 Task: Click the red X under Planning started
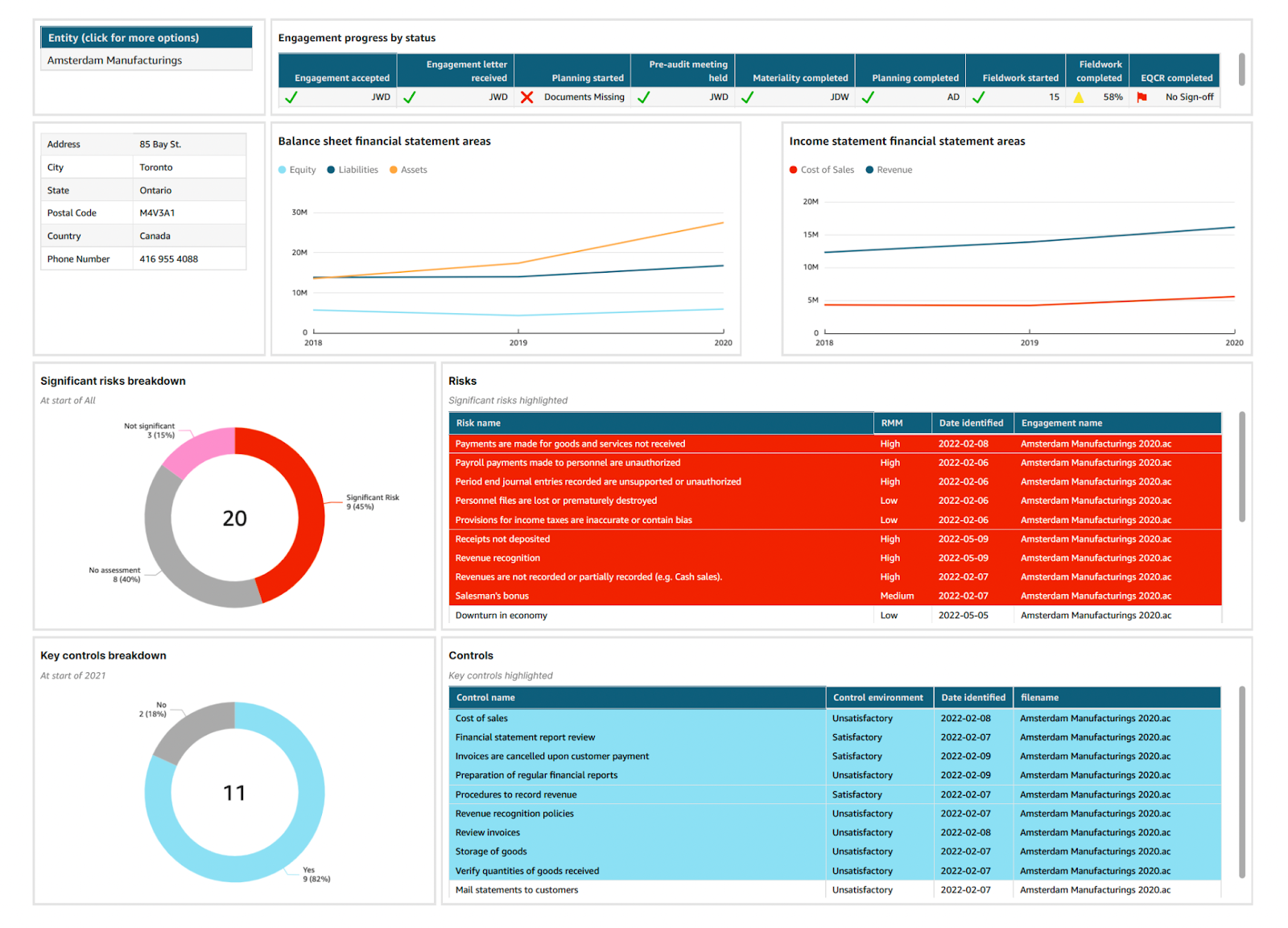(x=526, y=97)
